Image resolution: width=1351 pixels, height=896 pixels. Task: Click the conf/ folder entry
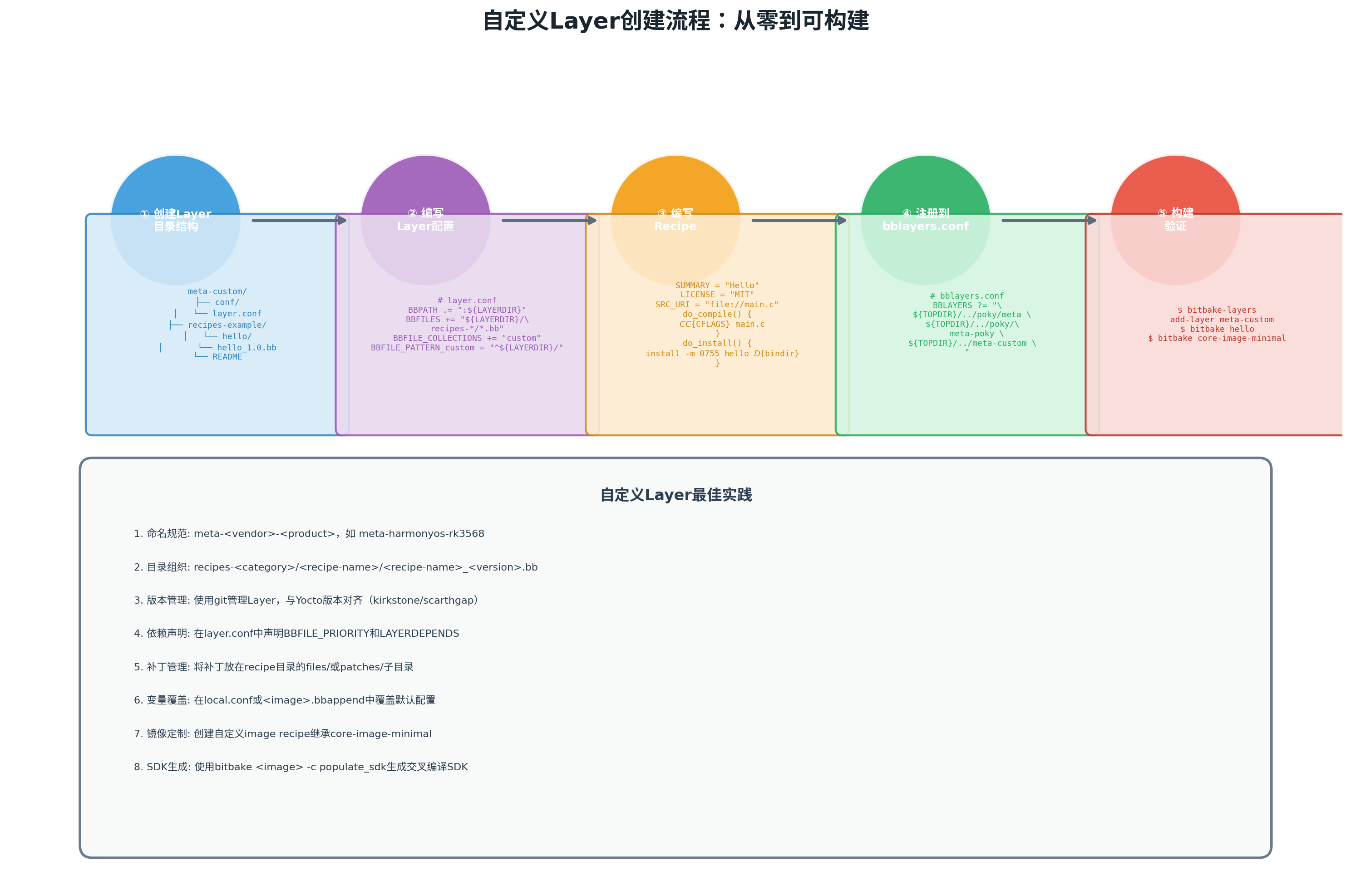tap(218, 302)
